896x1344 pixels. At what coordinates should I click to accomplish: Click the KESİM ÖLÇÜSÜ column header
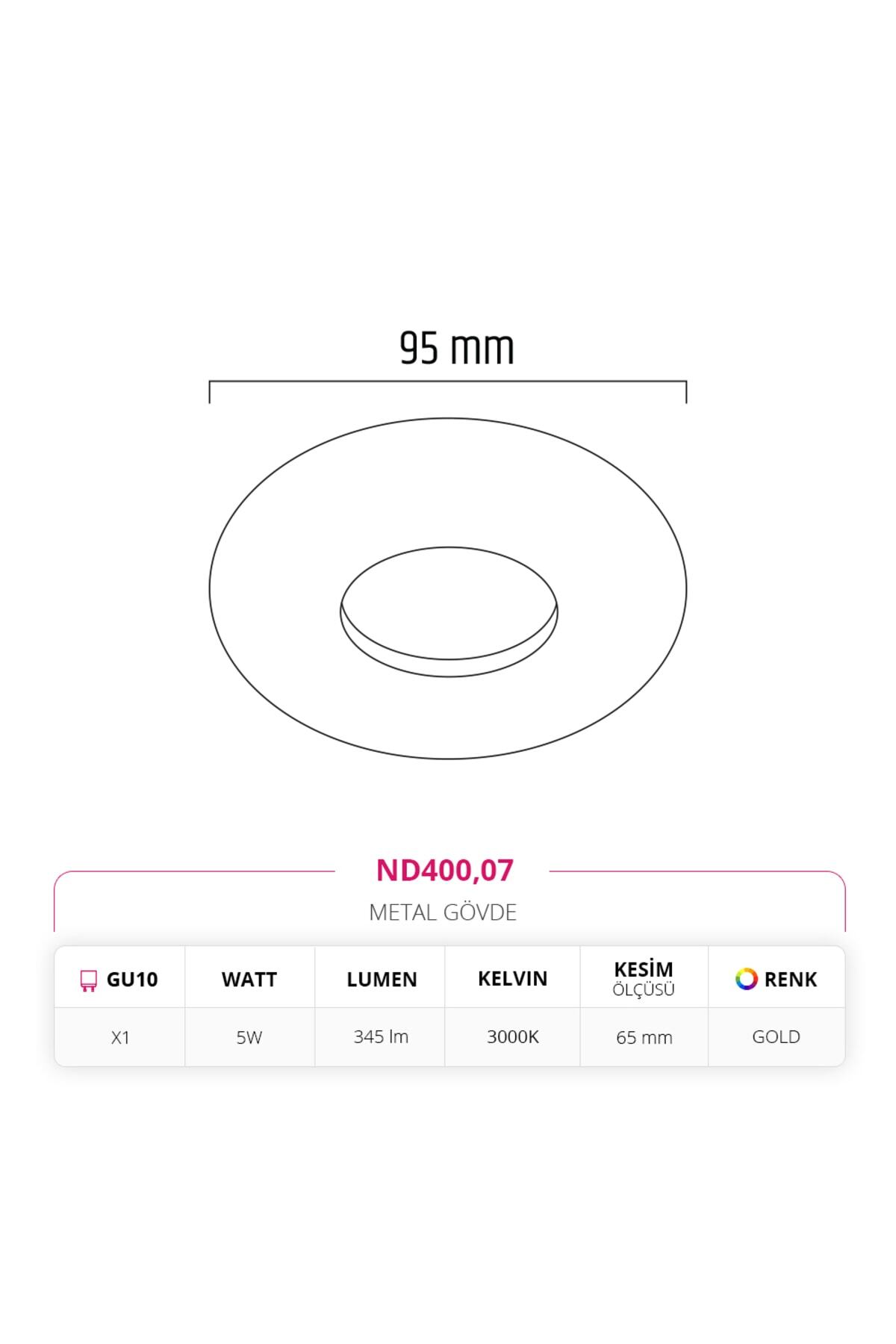point(644,979)
